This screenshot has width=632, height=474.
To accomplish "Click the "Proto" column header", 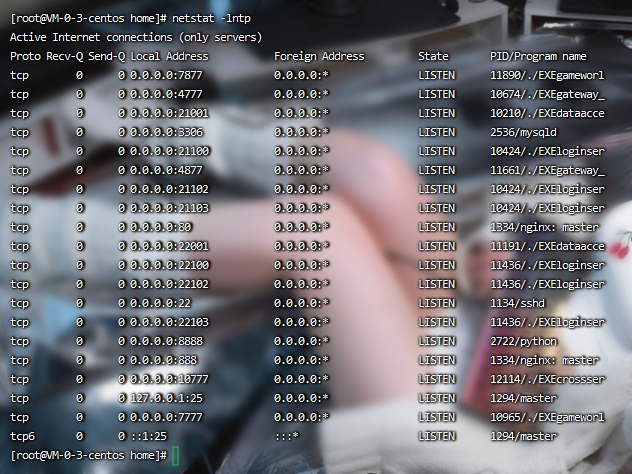I will point(25,56).
